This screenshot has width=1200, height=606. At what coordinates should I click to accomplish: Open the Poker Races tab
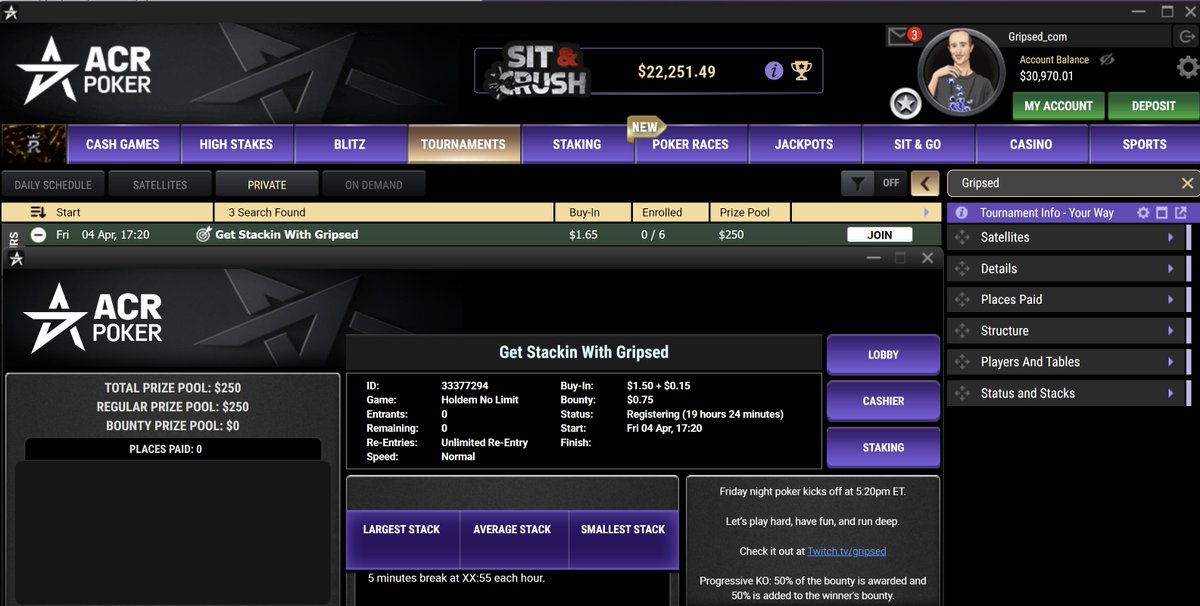[x=690, y=144]
